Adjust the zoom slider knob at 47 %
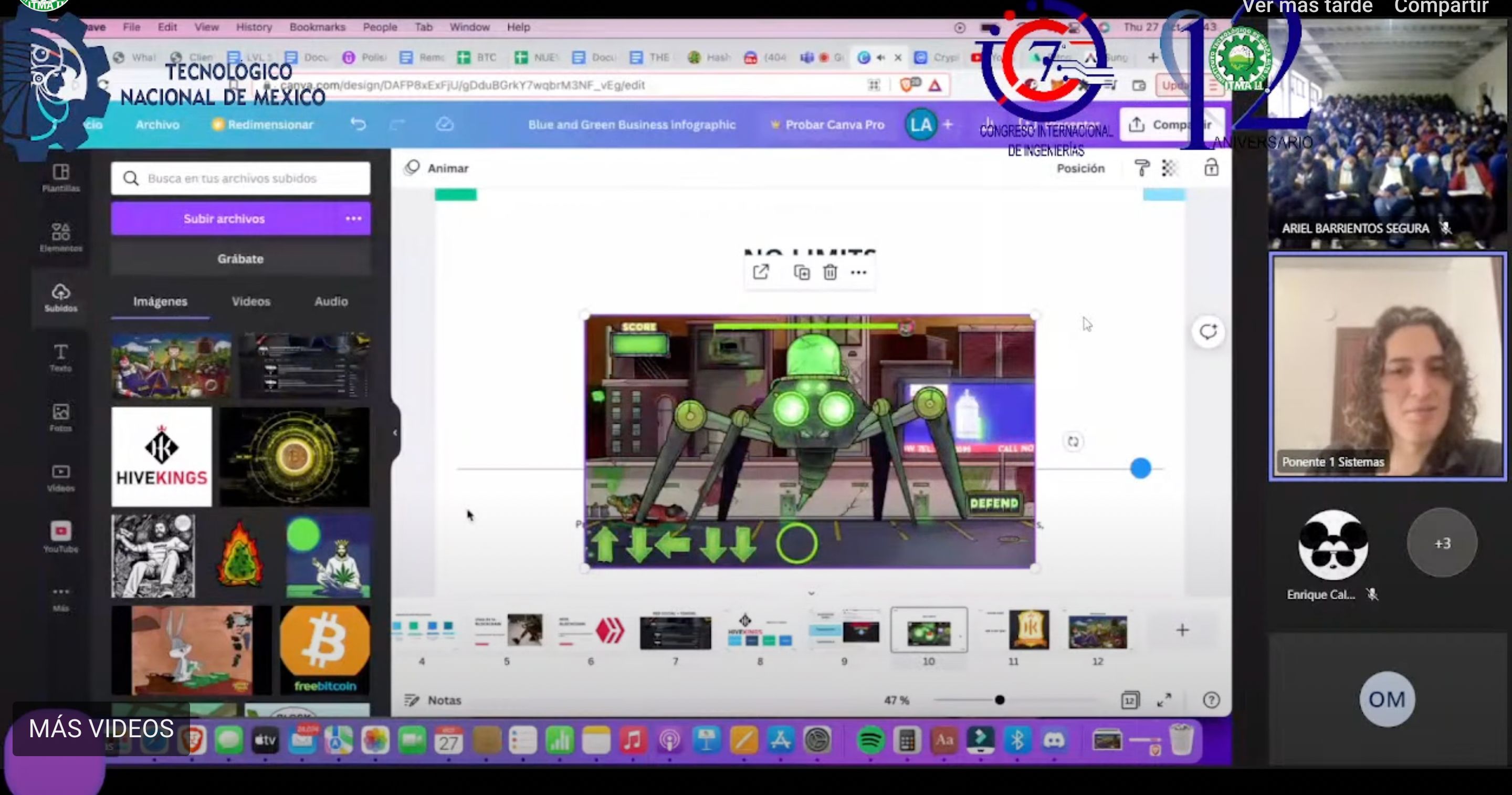The image size is (1512, 795). [x=1000, y=700]
